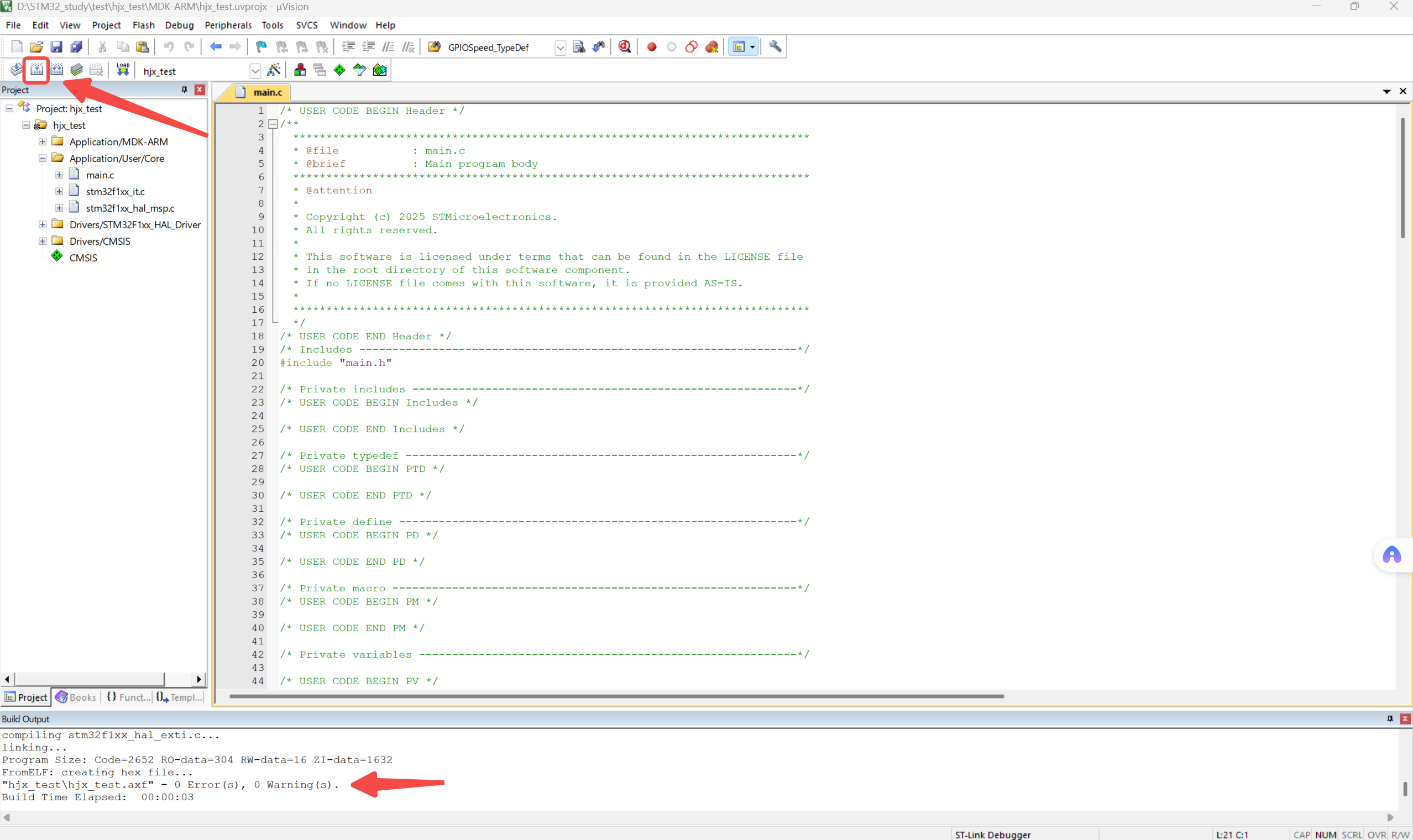The height and width of the screenshot is (840, 1413).
Task: Start the debug session icon
Action: pos(625,47)
